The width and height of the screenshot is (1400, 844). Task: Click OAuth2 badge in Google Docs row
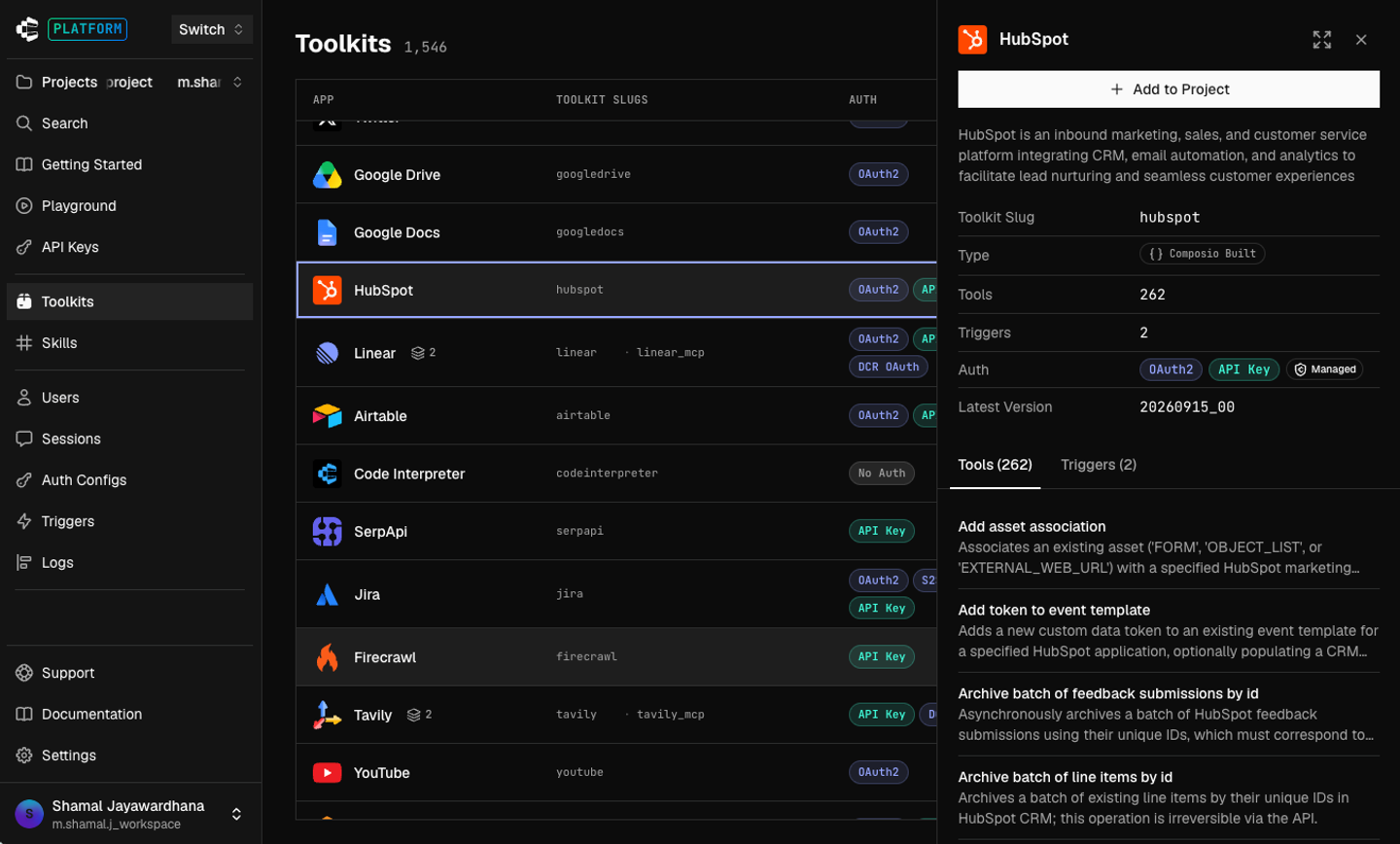click(x=878, y=231)
